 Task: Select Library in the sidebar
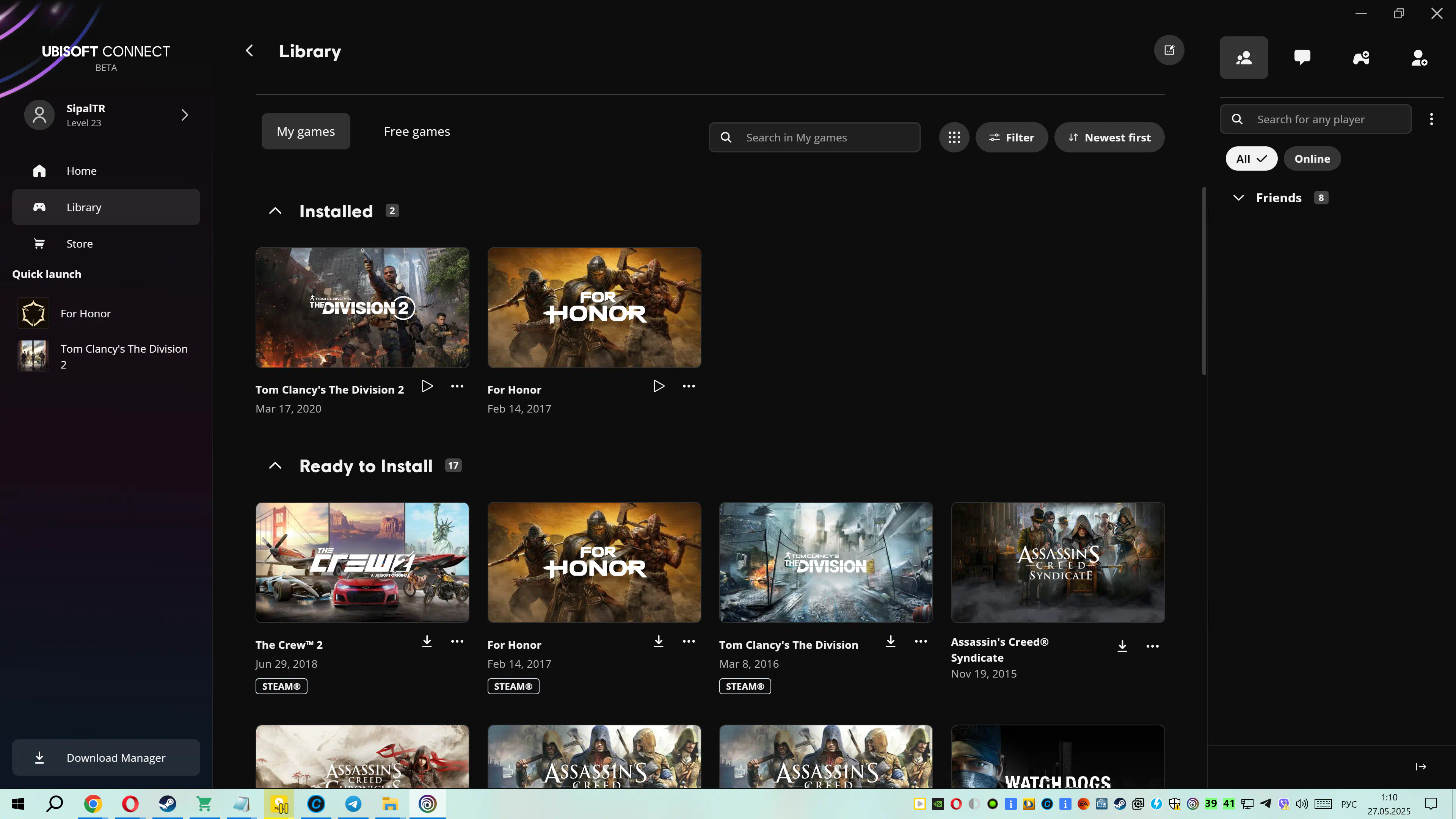[x=106, y=207]
